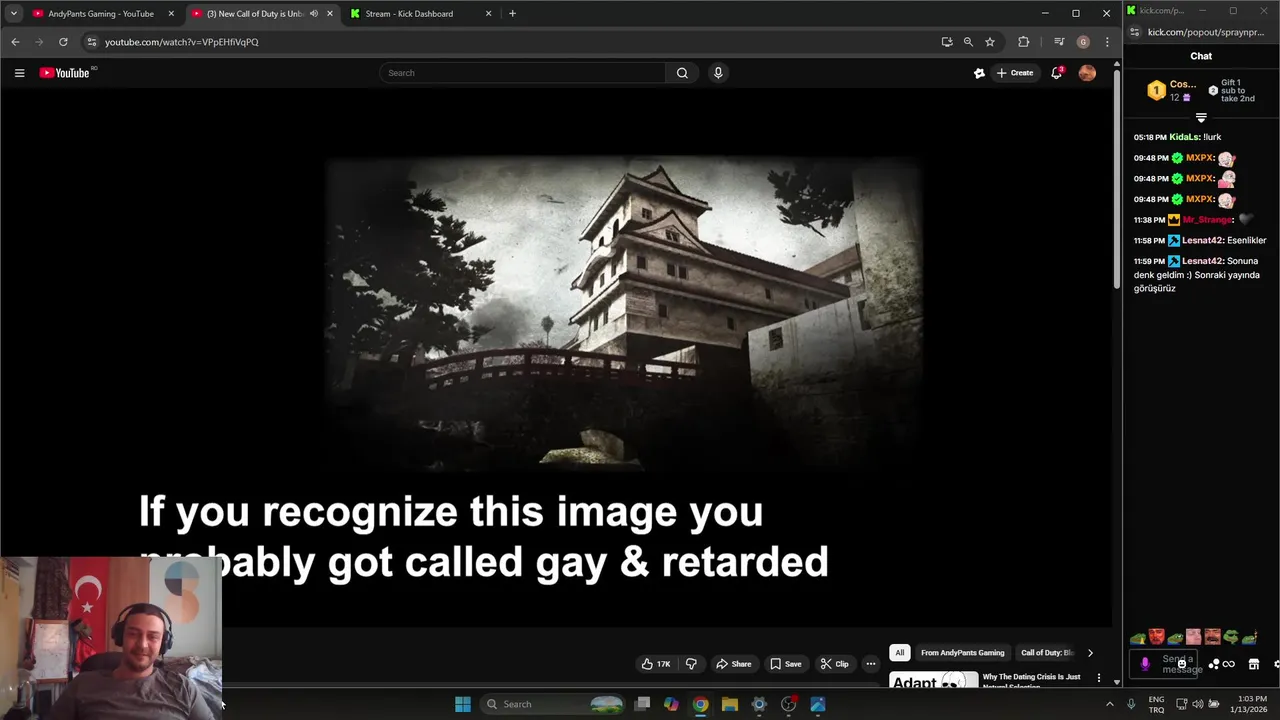
Task: Open YouTube notifications bell
Action: point(1057,73)
